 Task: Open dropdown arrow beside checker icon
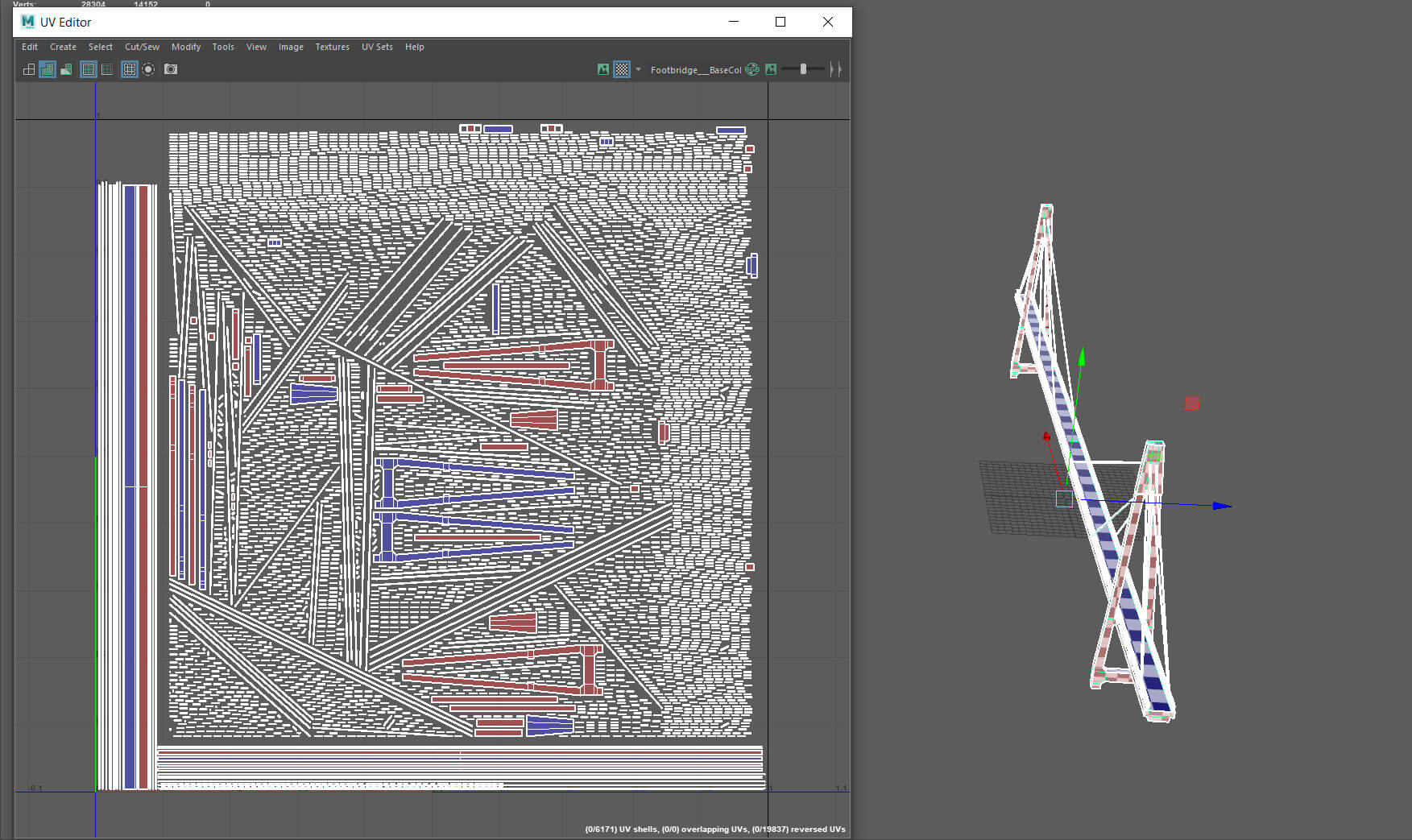(x=639, y=69)
